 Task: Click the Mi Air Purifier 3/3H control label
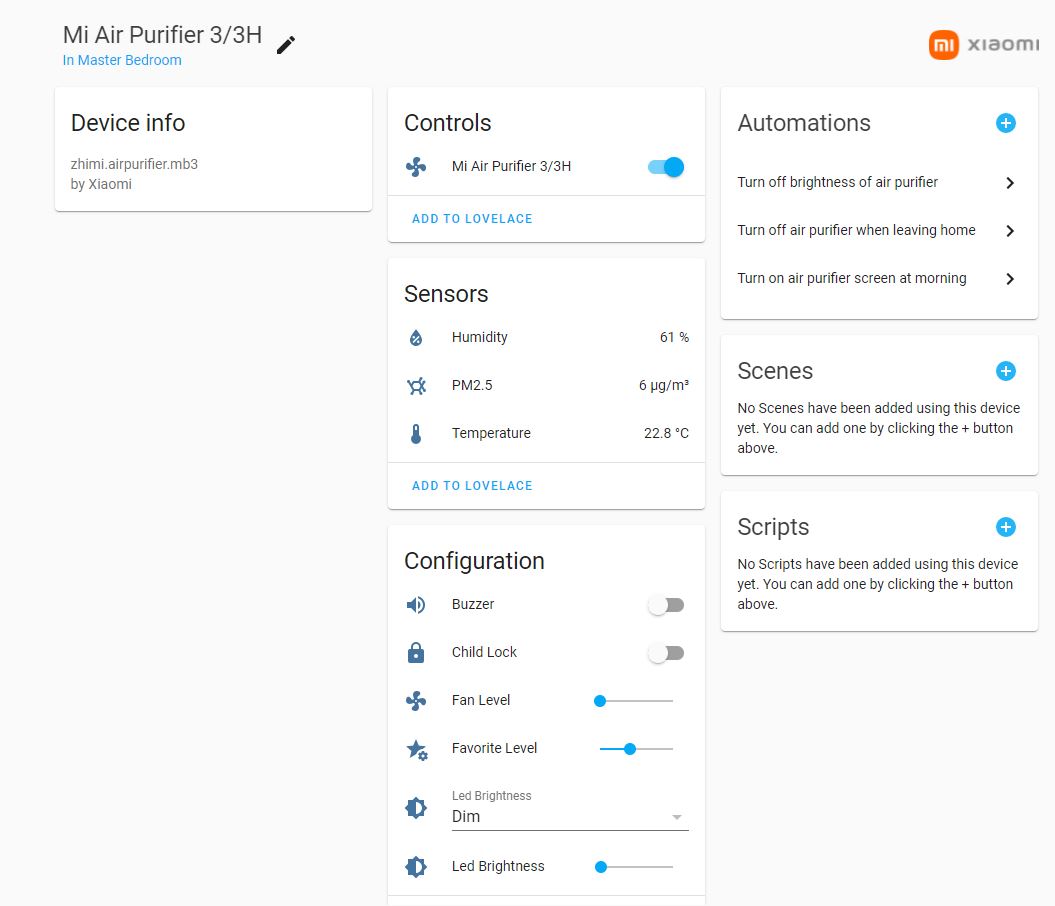pyautogui.click(x=511, y=166)
